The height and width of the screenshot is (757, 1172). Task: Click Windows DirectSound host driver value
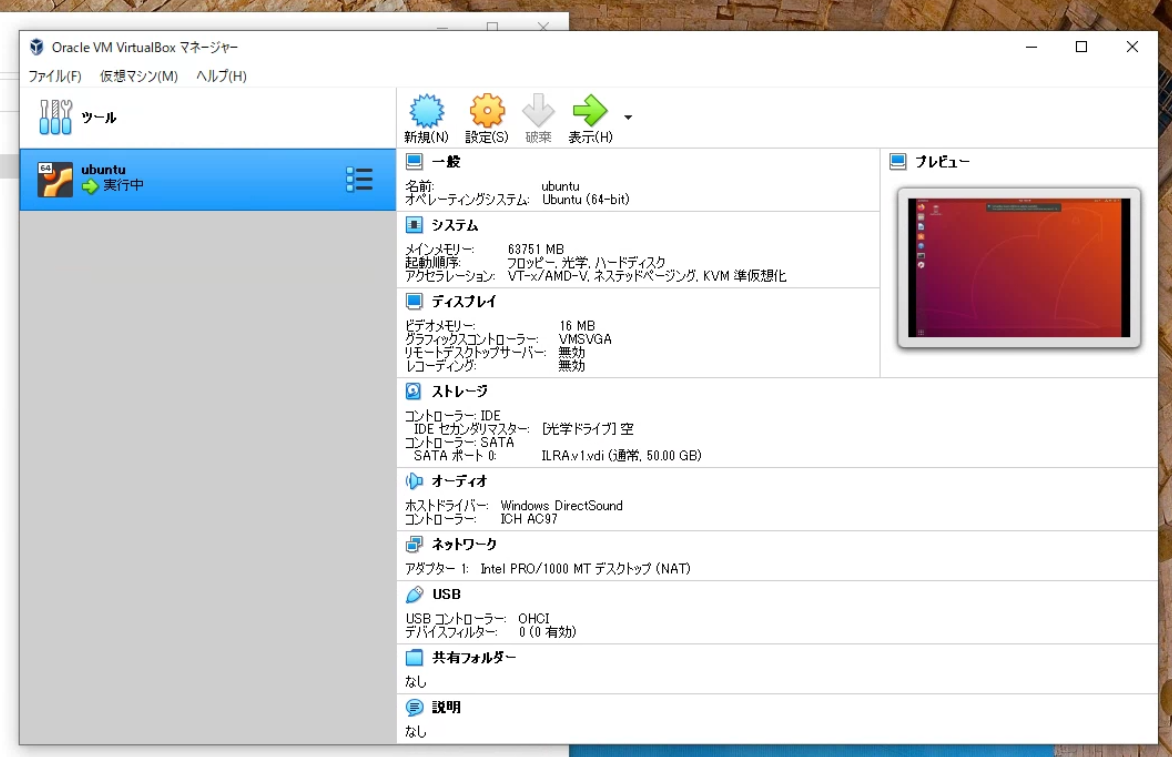pyautogui.click(x=561, y=506)
